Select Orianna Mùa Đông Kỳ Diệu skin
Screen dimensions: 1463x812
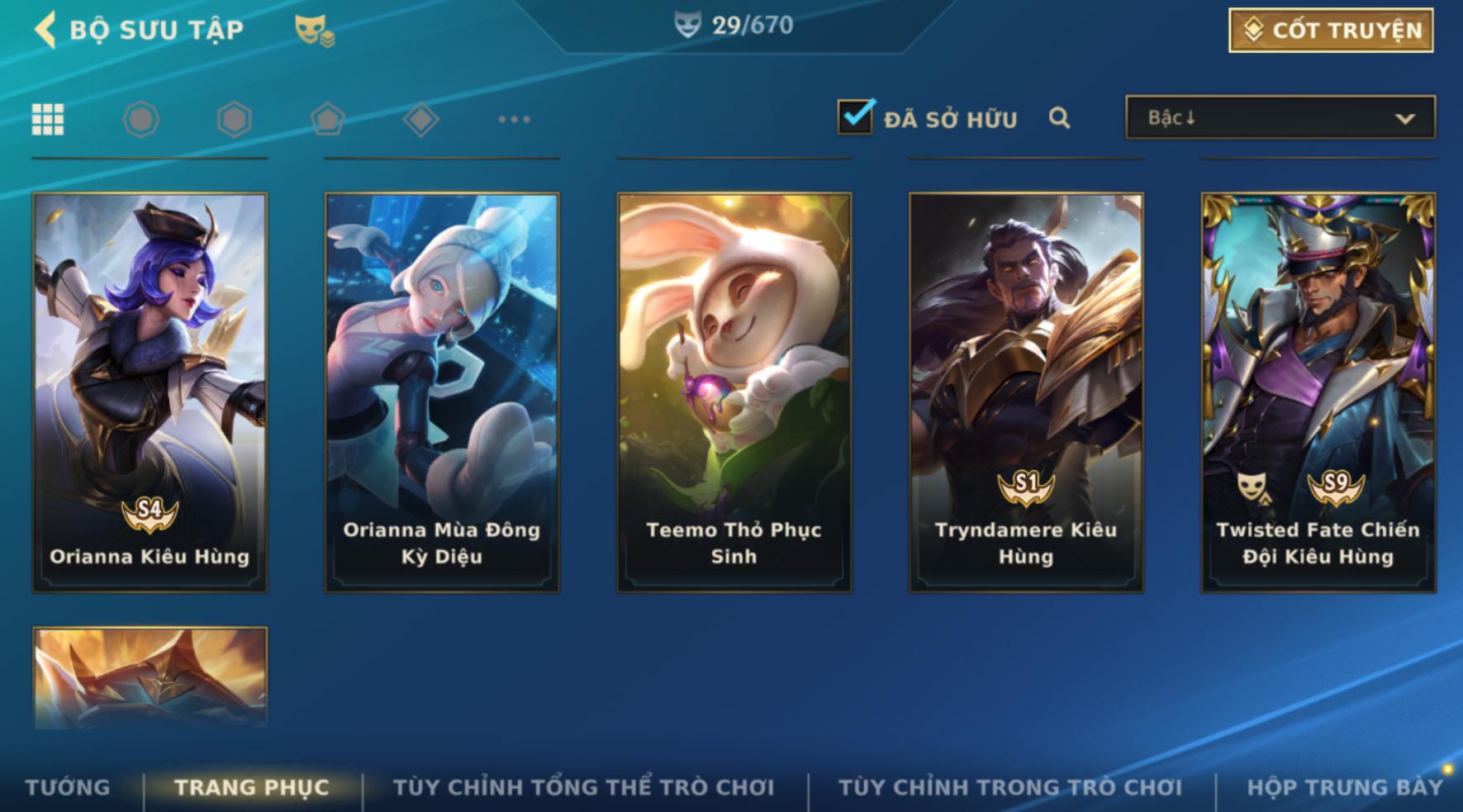(x=442, y=392)
